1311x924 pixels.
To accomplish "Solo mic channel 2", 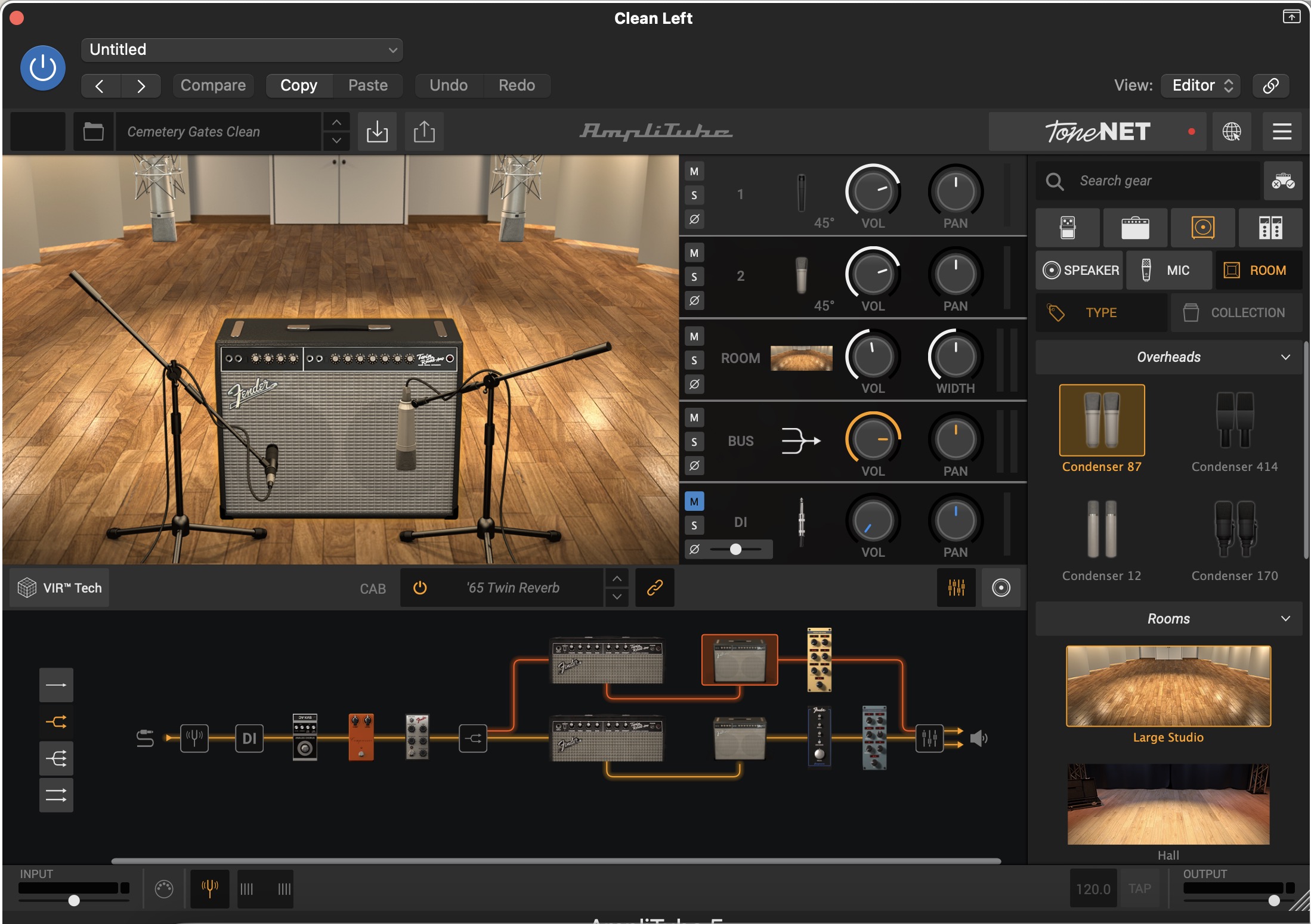I will [x=694, y=277].
